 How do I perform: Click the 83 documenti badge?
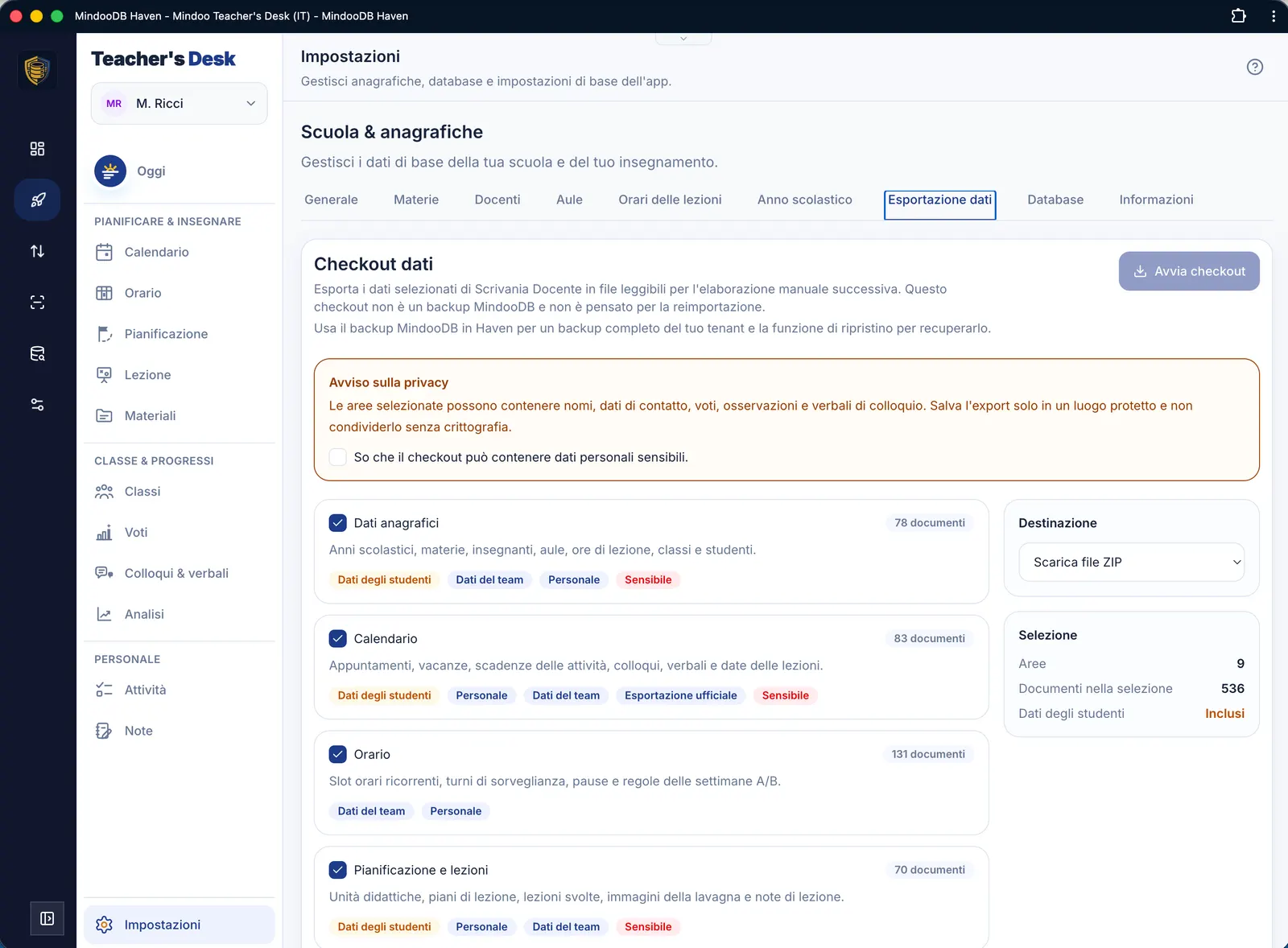(929, 638)
